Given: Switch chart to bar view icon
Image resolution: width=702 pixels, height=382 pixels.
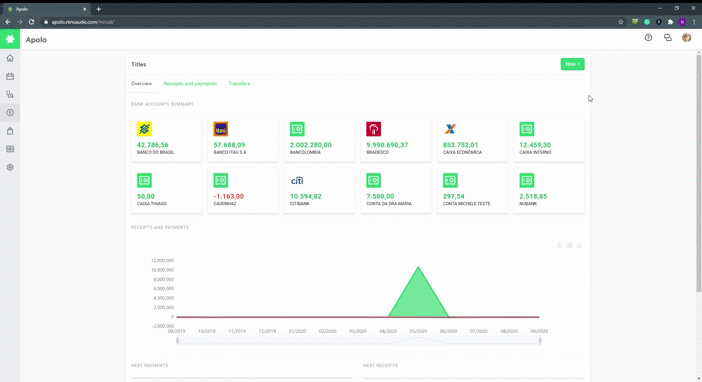Looking at the screenshot, I should (569, 245).
